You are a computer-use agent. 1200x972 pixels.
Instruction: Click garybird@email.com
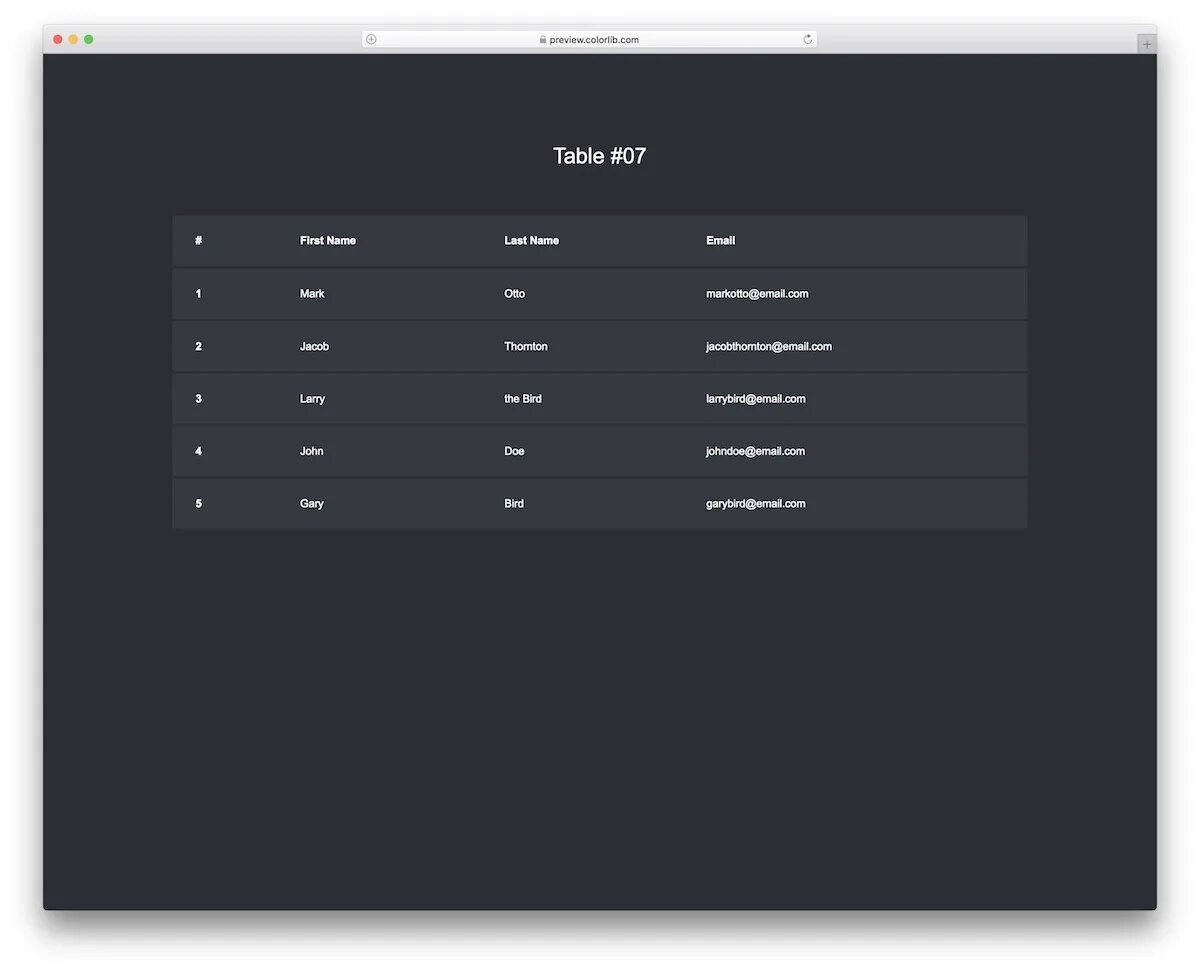click(x=756, y=504)
